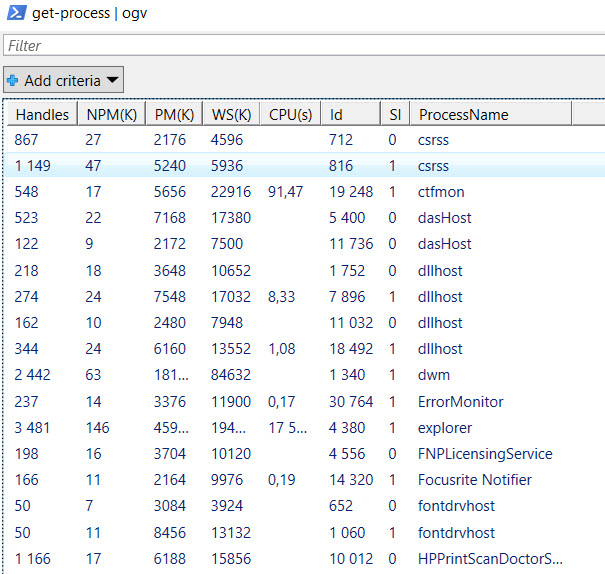Select the csrss row with Id 816
The width and height of the screenshot is (605, 574).
pyautogui.click(x=305, y=166)
